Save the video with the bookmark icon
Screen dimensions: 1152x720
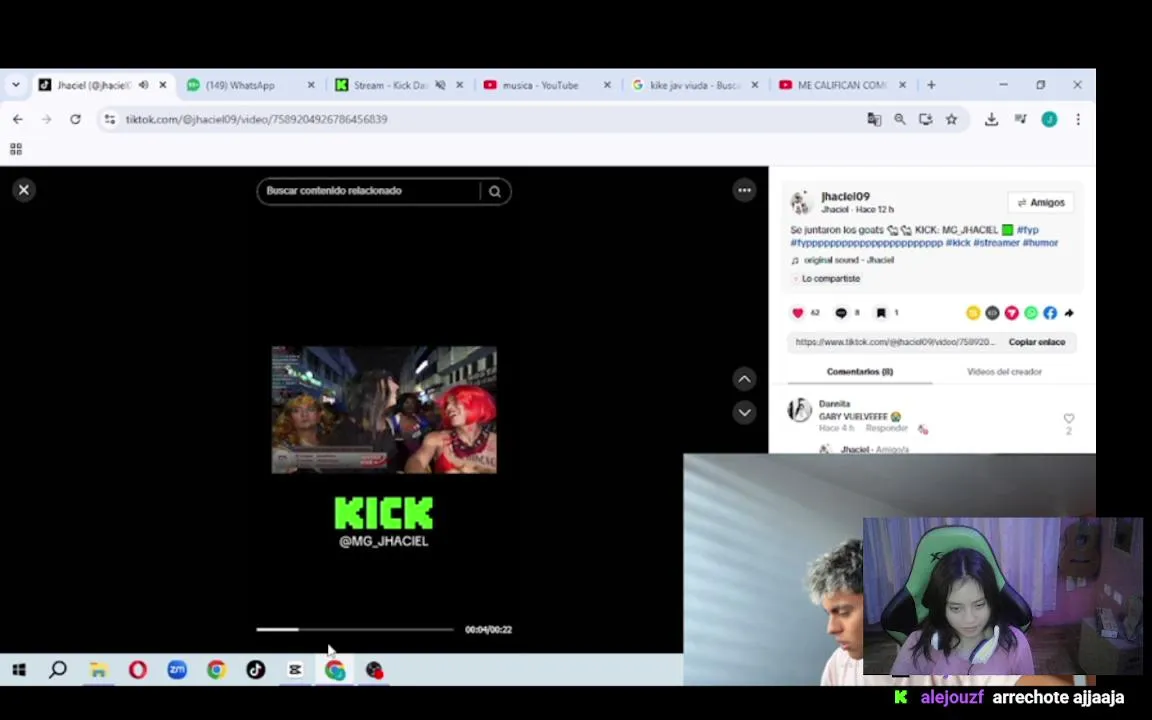click(881, 313)
